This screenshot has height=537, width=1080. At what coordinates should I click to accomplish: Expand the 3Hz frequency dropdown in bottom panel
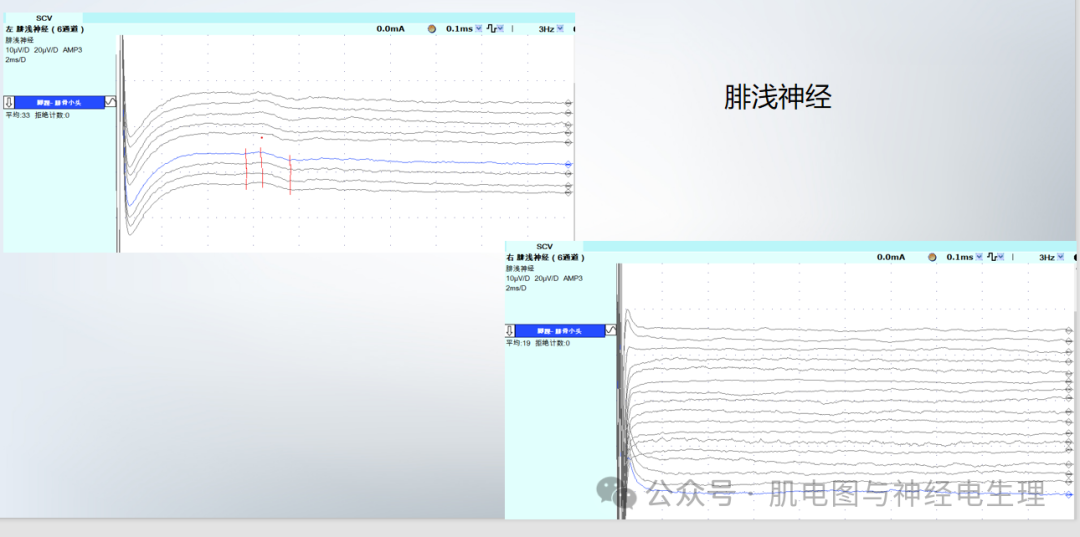pos(1060,257)
